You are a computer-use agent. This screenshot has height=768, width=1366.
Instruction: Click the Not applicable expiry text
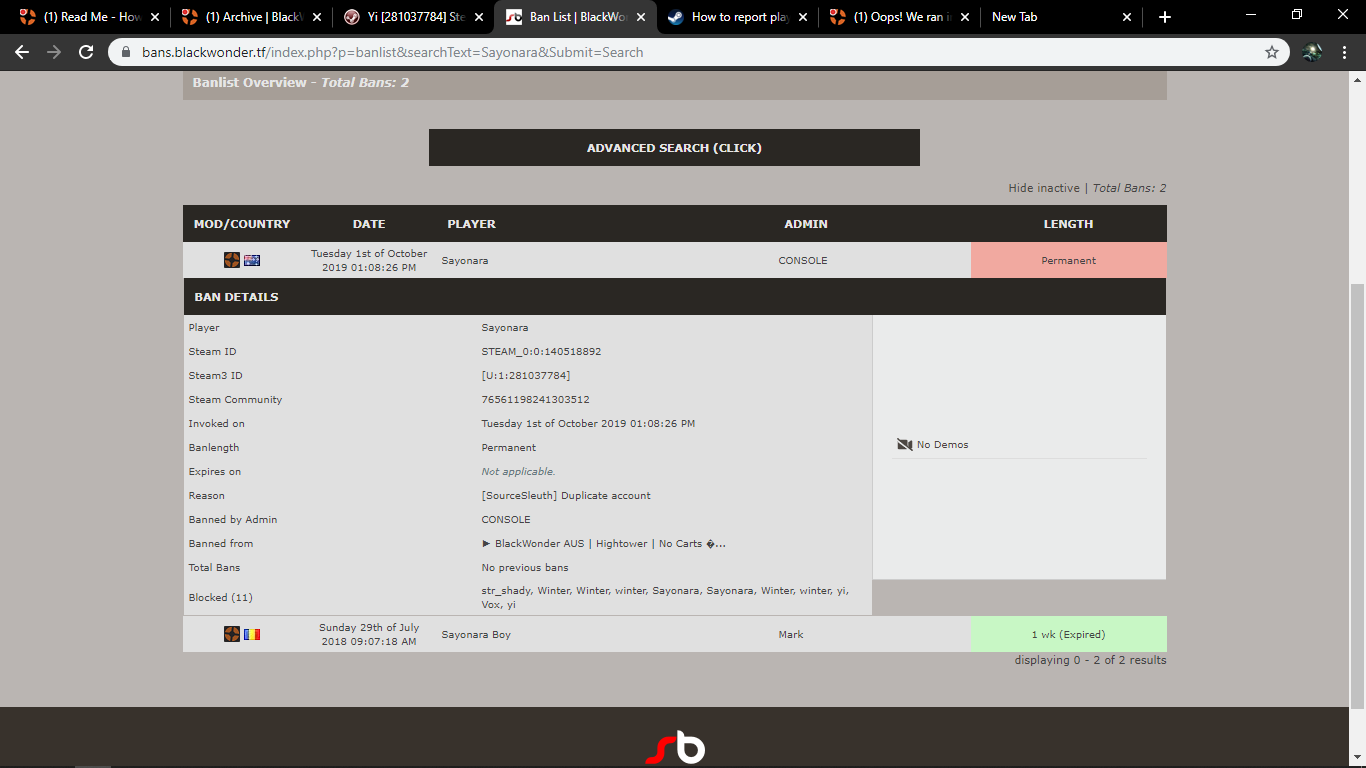pos(518,472)
